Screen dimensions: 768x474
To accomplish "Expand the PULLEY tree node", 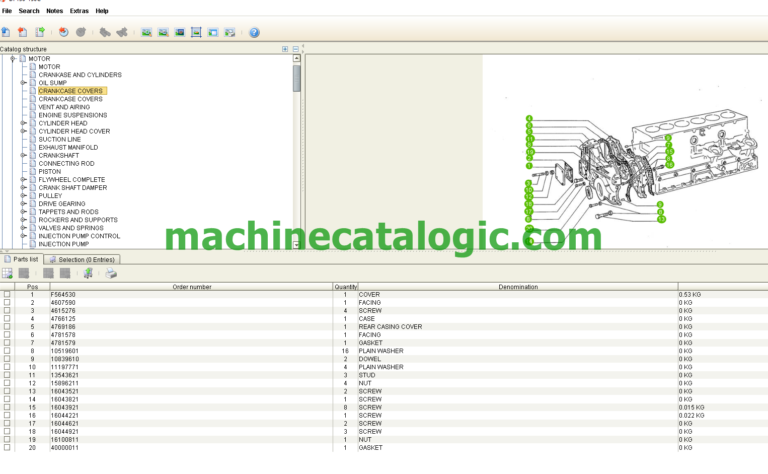I will (23, 195).
